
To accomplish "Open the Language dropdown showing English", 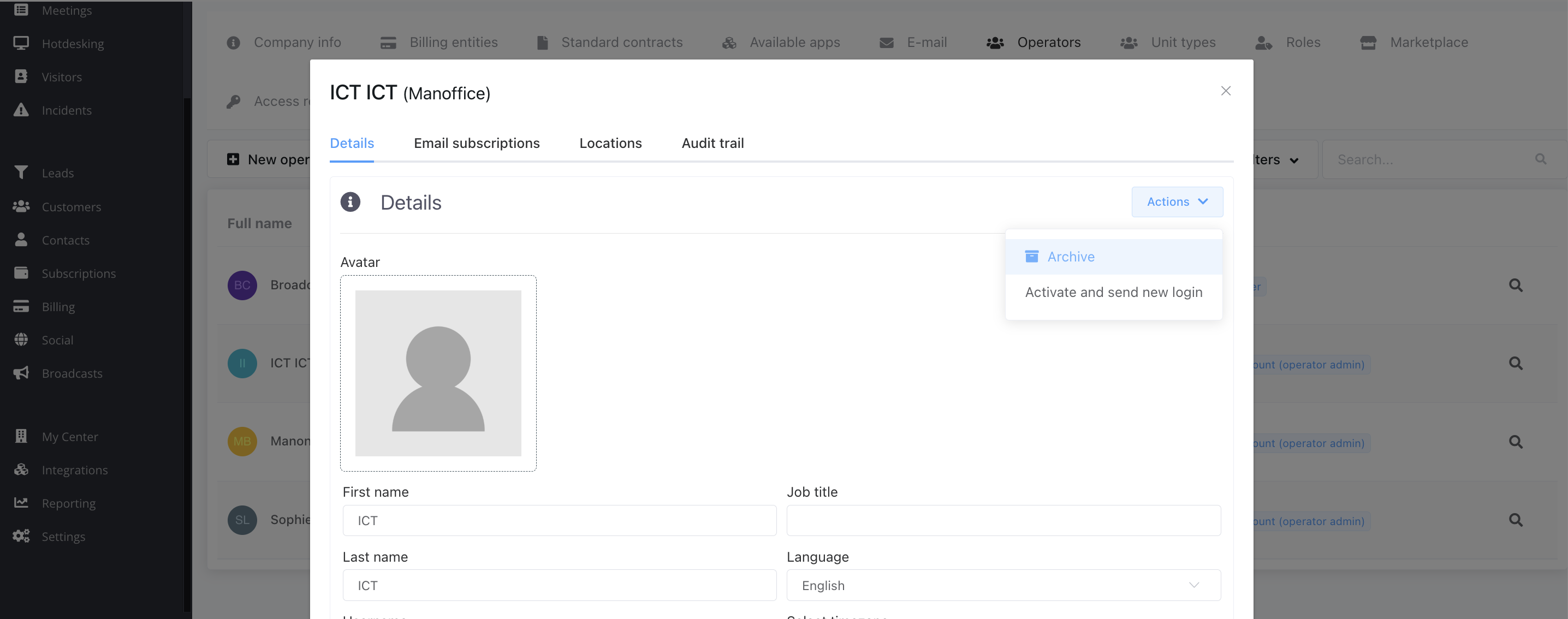I will click(1002, 585).
